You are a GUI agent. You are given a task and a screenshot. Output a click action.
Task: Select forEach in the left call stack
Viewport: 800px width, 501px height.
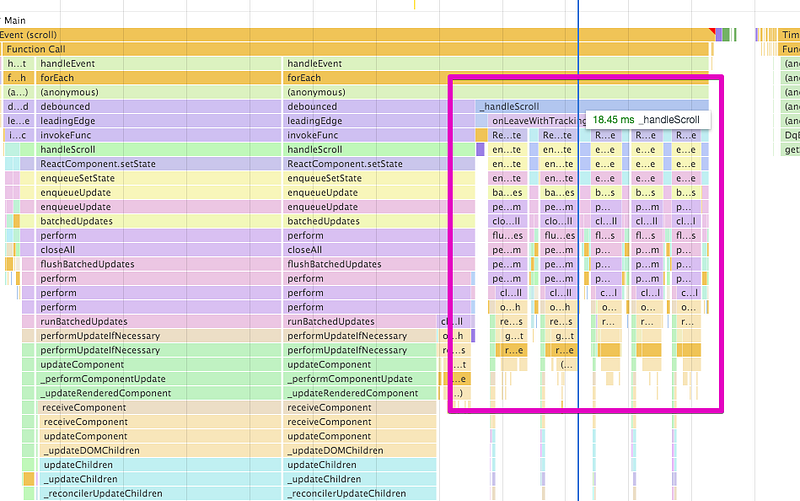click(158, 78)
